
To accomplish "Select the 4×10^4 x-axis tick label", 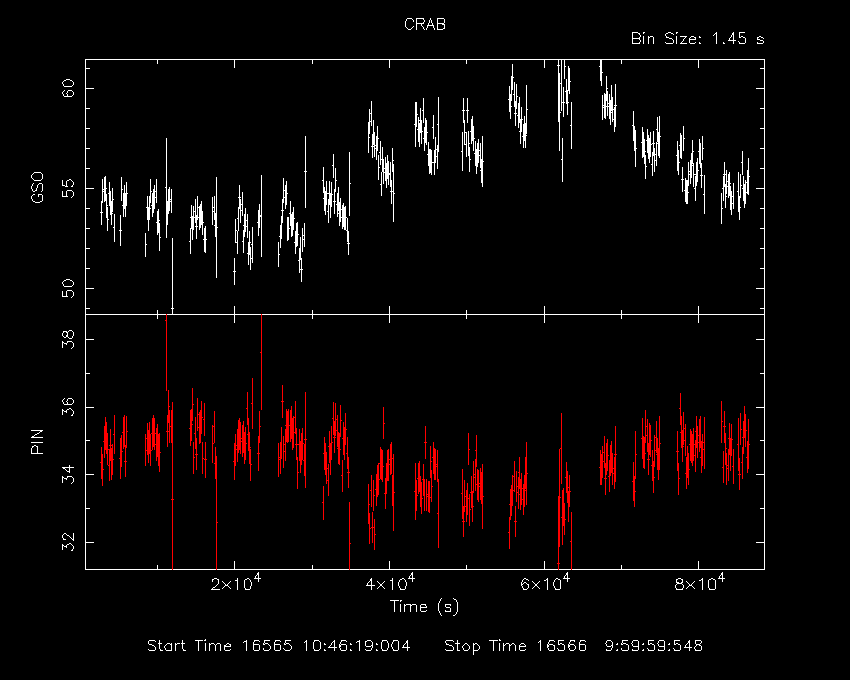I will point(390,583).
